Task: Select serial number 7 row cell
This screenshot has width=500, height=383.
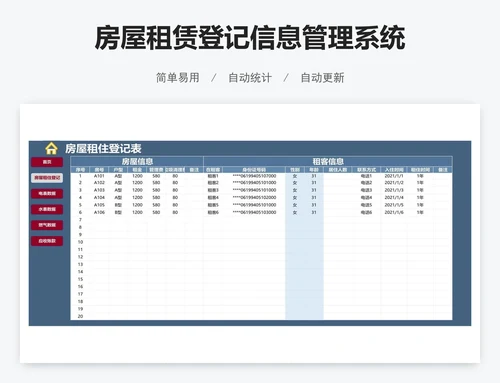Action: [x=80, y=220]
